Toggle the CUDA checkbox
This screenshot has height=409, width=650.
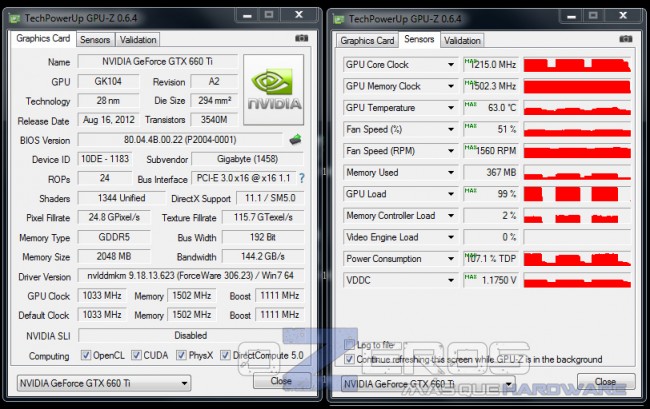click(x=136, y=355)
